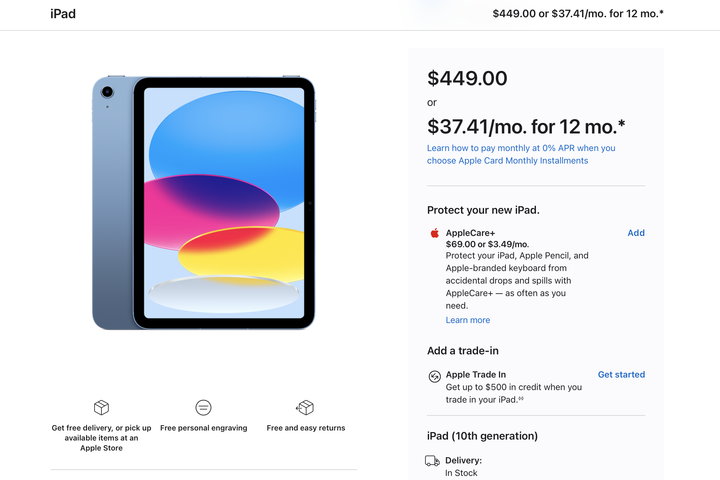Click the red AppleCare+ Apple logo icon
Viewport: 720px width, 480px height.
pyautogui.click(x=435, y=233)
